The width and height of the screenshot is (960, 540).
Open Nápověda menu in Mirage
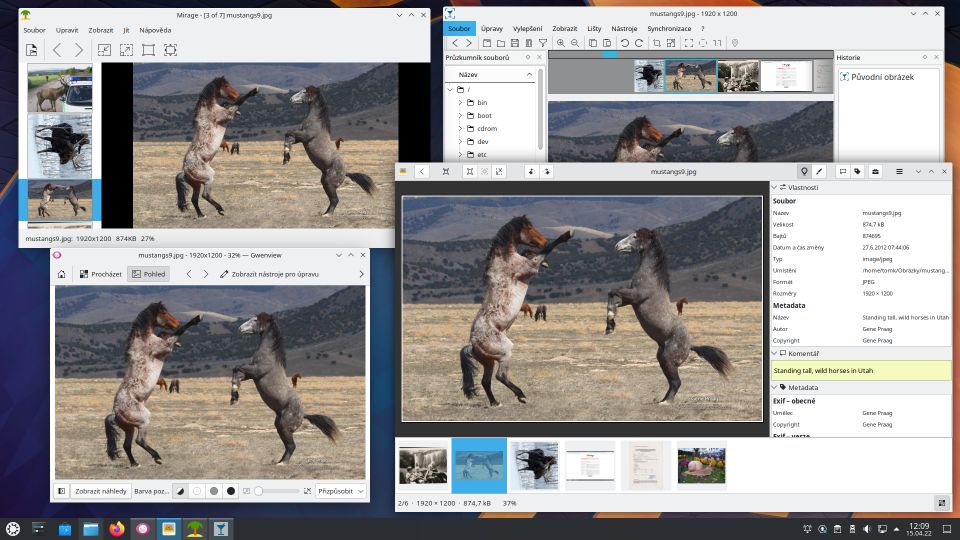155,30
